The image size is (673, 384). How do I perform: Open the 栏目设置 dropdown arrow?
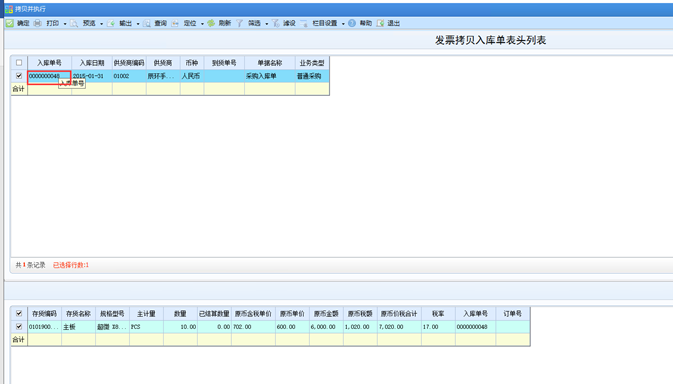[x=343, y=24]
